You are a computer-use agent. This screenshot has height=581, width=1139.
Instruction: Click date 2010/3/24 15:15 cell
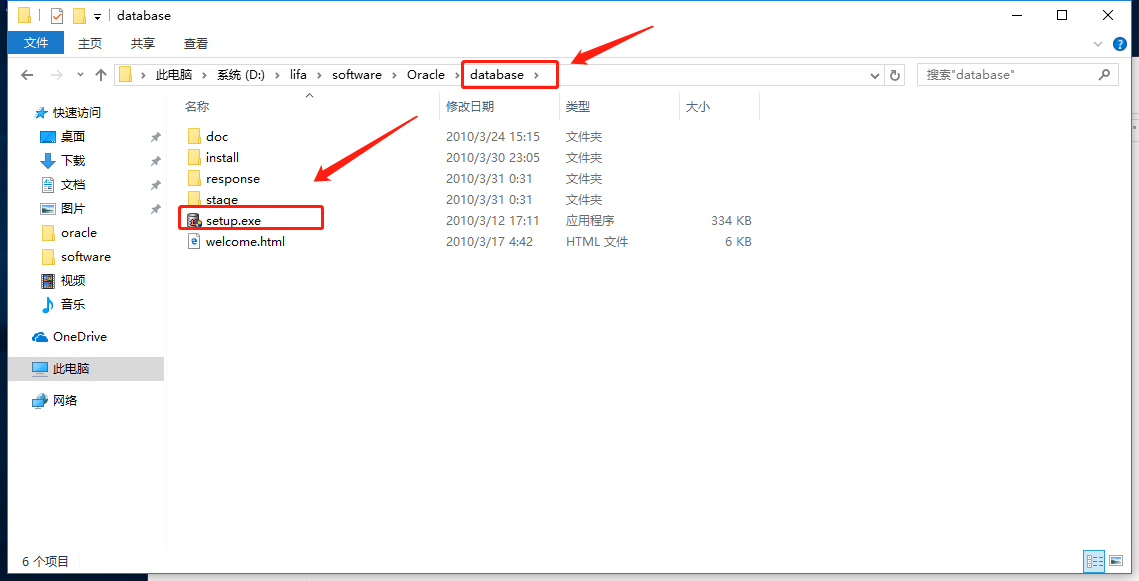(x=493, y=137)
